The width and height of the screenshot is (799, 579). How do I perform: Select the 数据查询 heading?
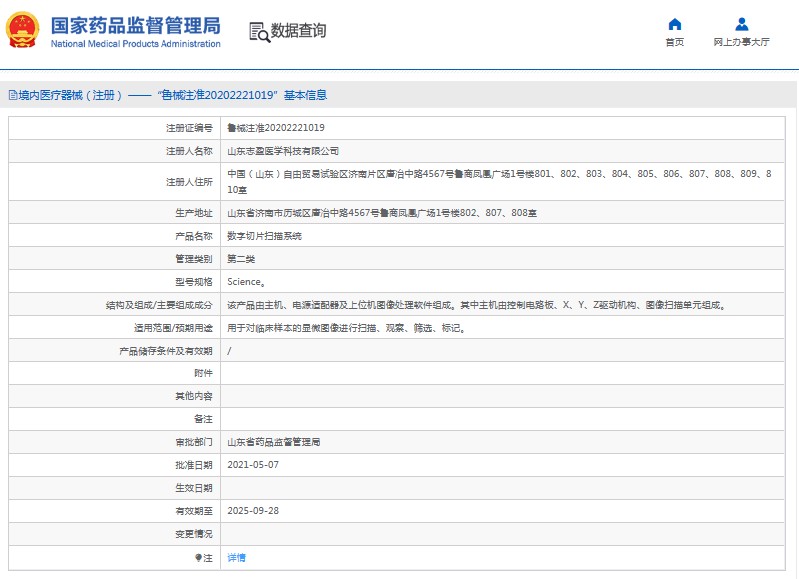coord(298,31)
